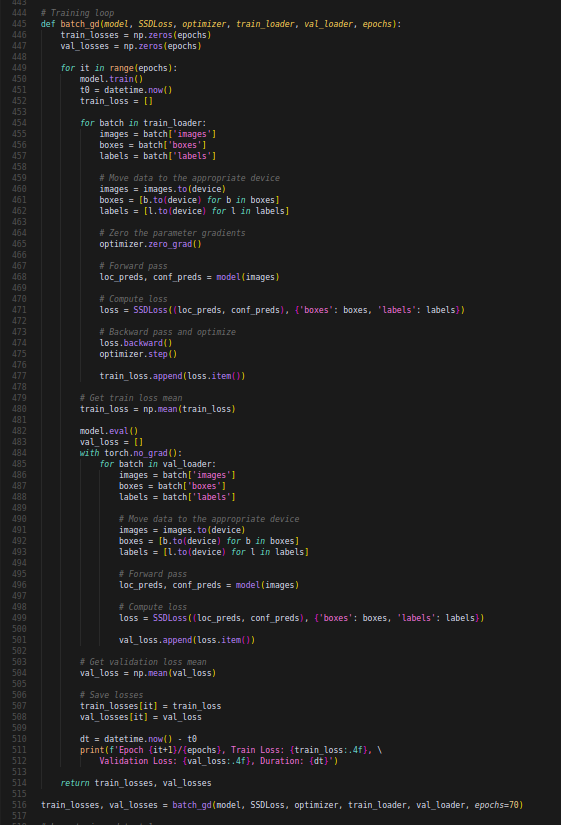
Task: Click '# Get validation loss mean' comment
Action: 143,662
